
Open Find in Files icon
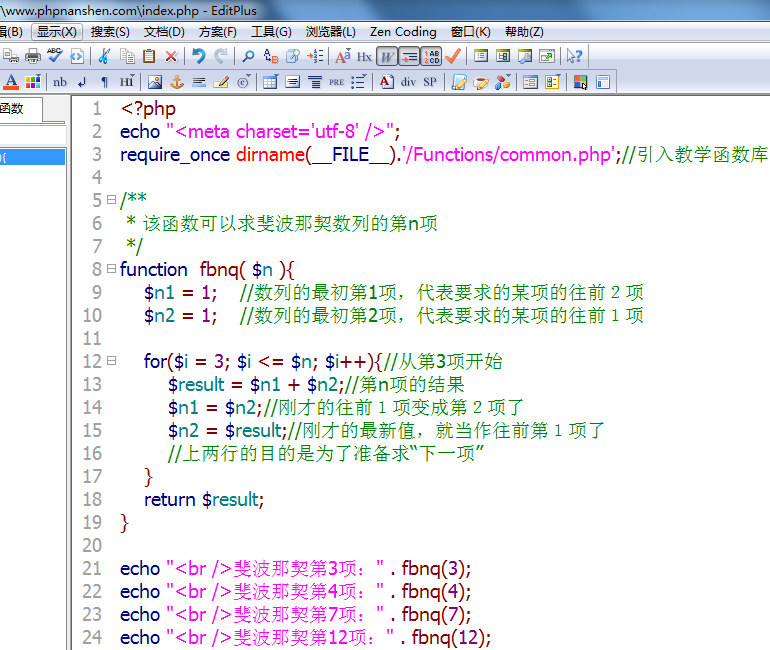(x=293, y=56)
